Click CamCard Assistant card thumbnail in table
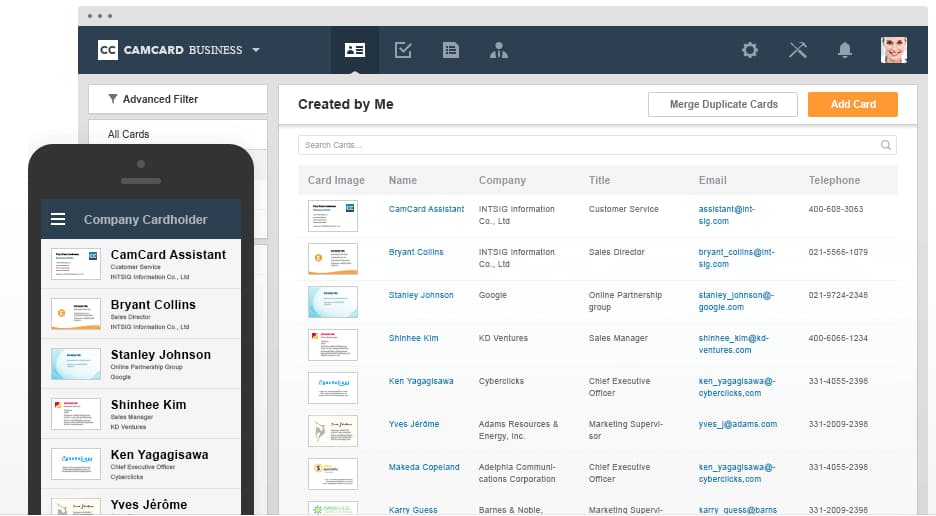Screen dimensions: 936x516 [x=332, y=216]
